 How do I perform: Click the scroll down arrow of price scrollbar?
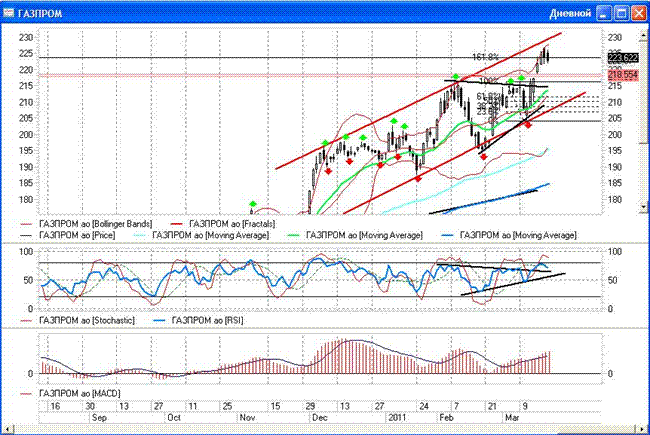point(644,206)
